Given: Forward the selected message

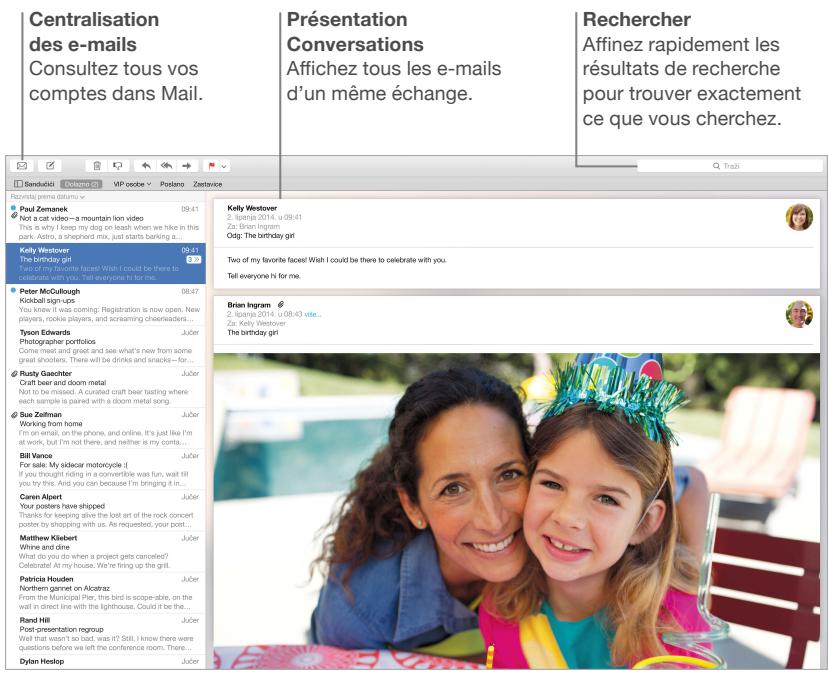Looking at the screenshot, I should click(187, 166).
